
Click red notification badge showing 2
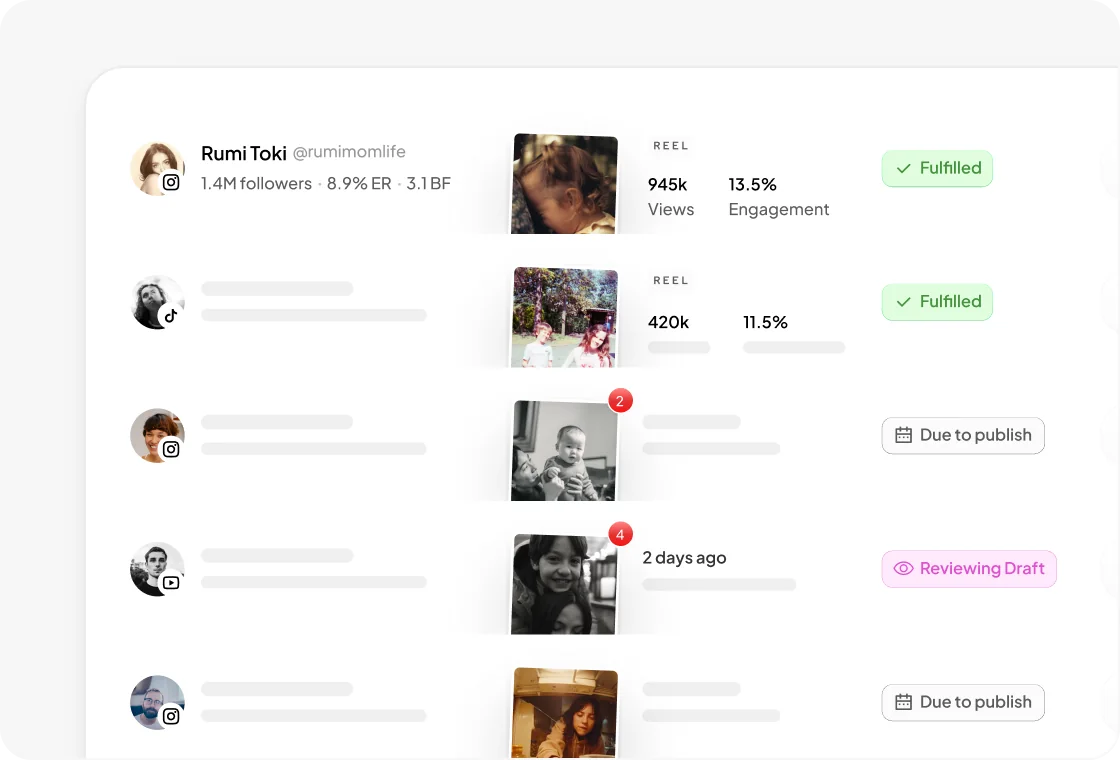click(620, 401)
